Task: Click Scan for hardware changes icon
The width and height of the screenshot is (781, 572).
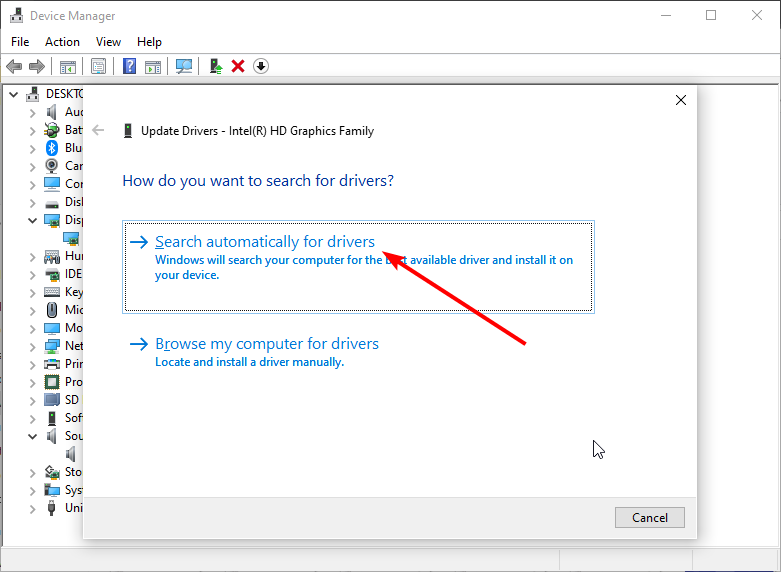Action: click(184, 66)
